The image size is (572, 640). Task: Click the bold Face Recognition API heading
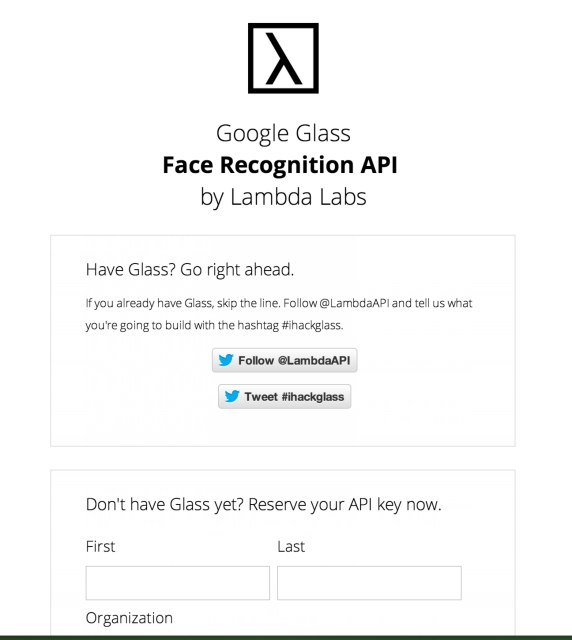(280, 165)
